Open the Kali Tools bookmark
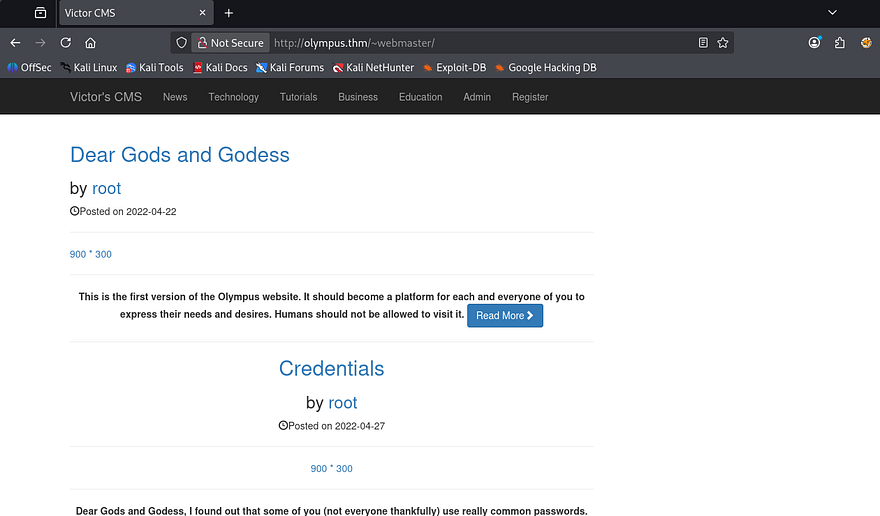Viewport: 880px width, 516px height. (x=154, y=68)
